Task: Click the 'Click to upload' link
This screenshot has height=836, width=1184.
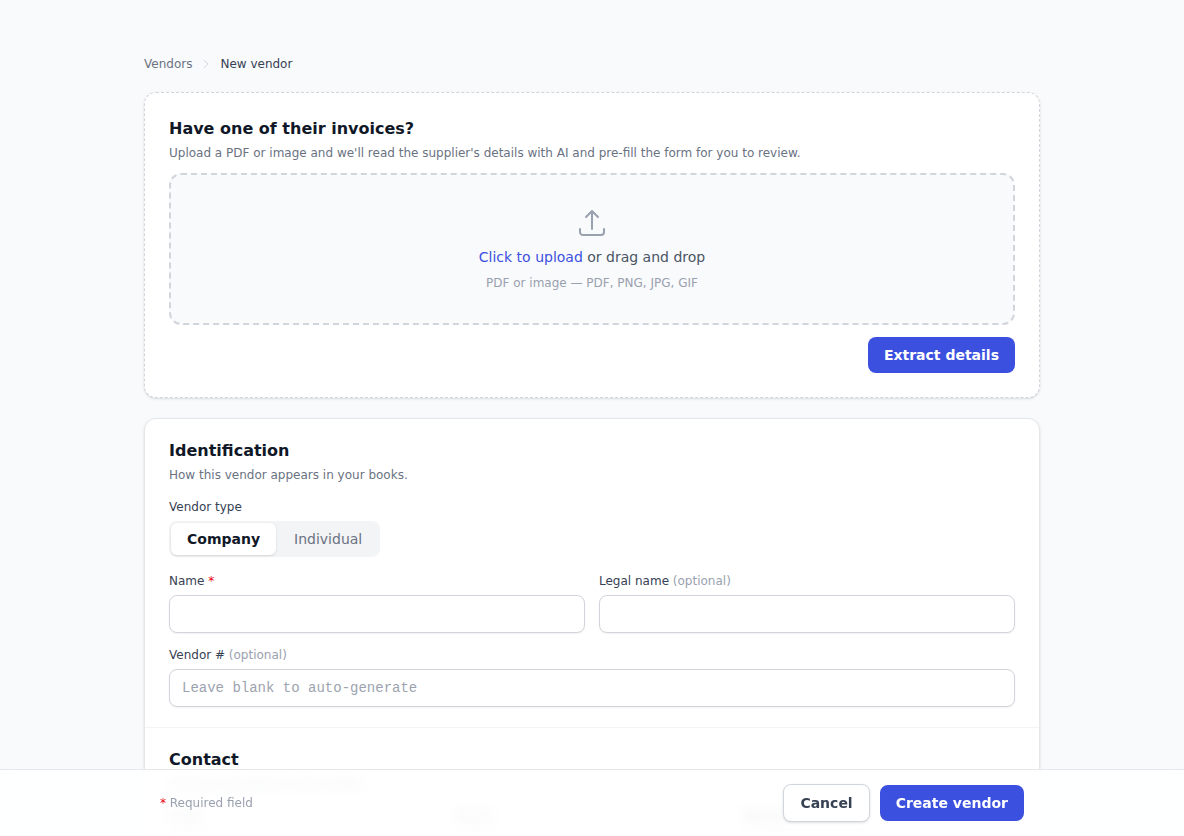Action: tap(530, 257)
